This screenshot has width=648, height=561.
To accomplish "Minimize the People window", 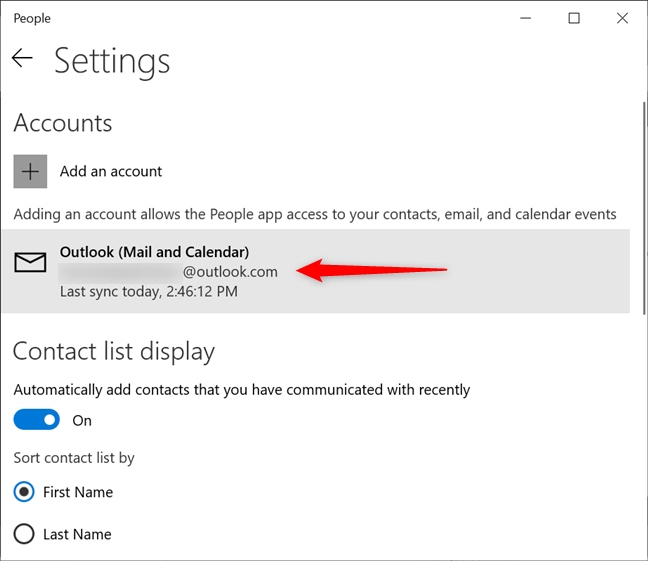I will [526, 18].
